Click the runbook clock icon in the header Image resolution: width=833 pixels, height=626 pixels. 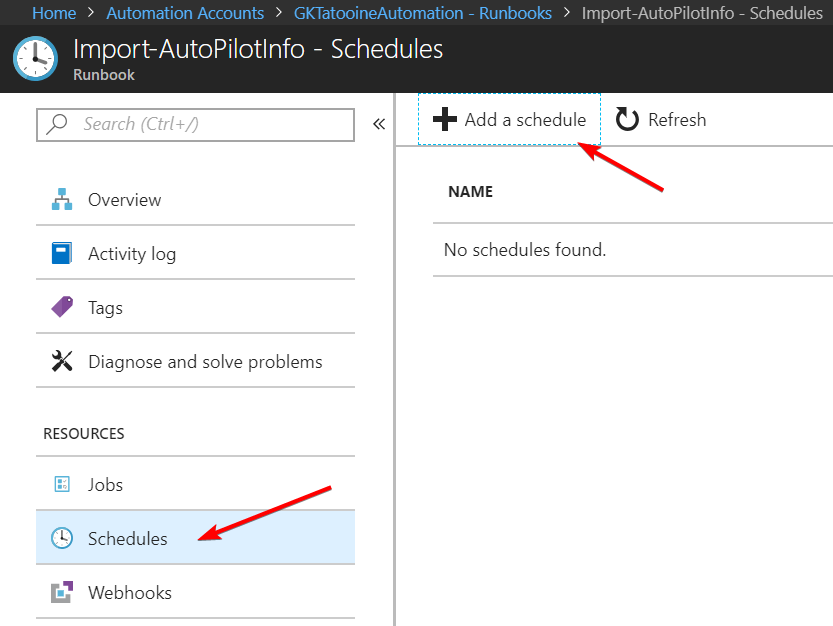coord(34,57)
